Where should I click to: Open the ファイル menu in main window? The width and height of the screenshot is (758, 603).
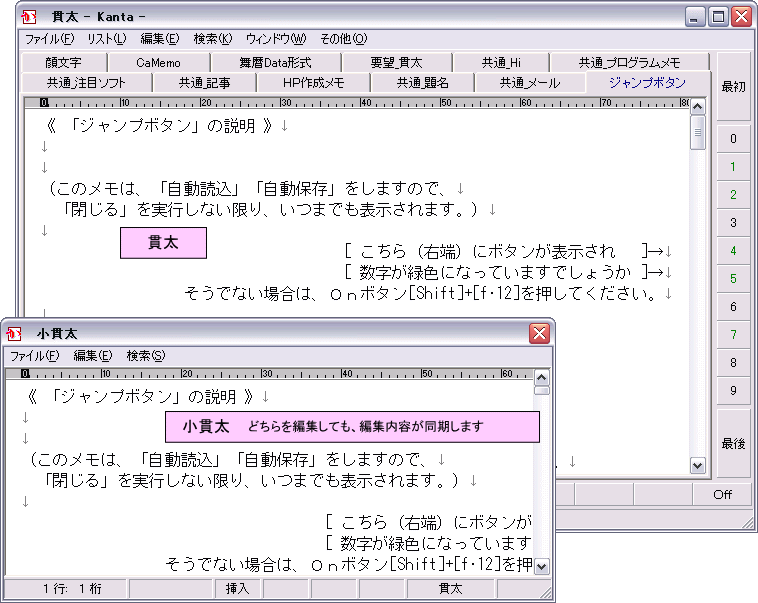[49, 39]
